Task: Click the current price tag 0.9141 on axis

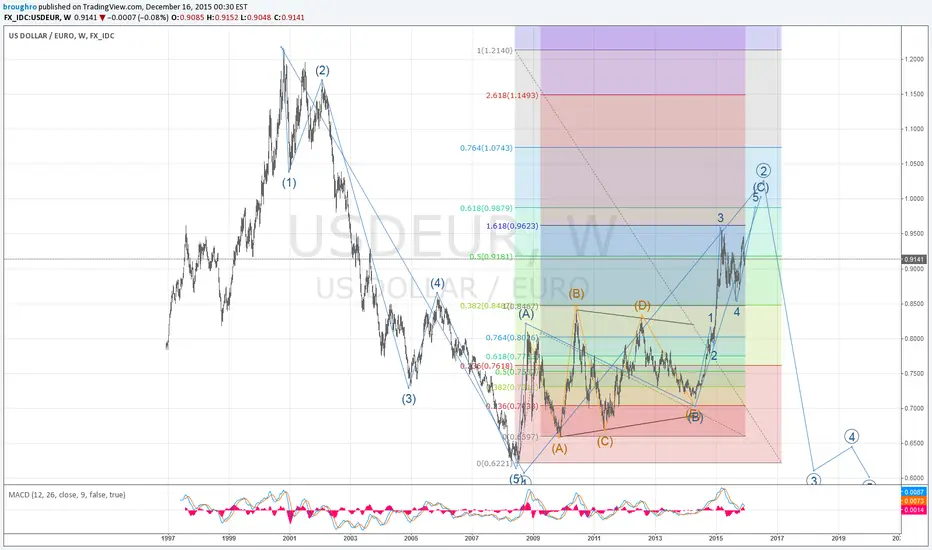Action: click(x=914, y=259)
